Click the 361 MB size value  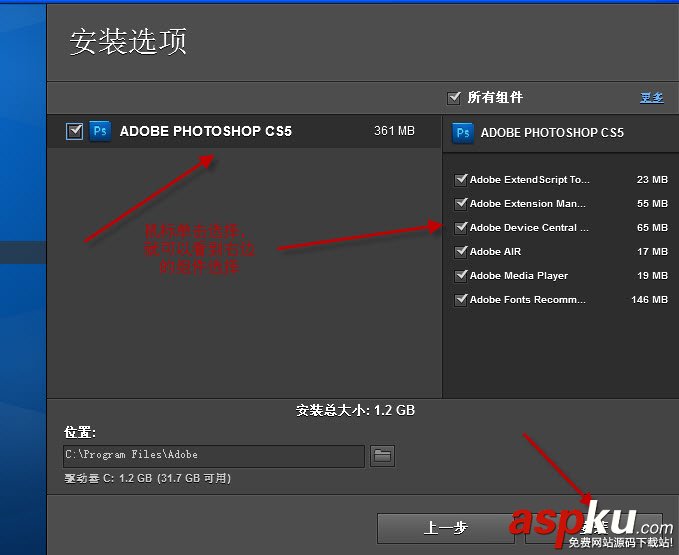pyautogui.click(x=394, y=131)
